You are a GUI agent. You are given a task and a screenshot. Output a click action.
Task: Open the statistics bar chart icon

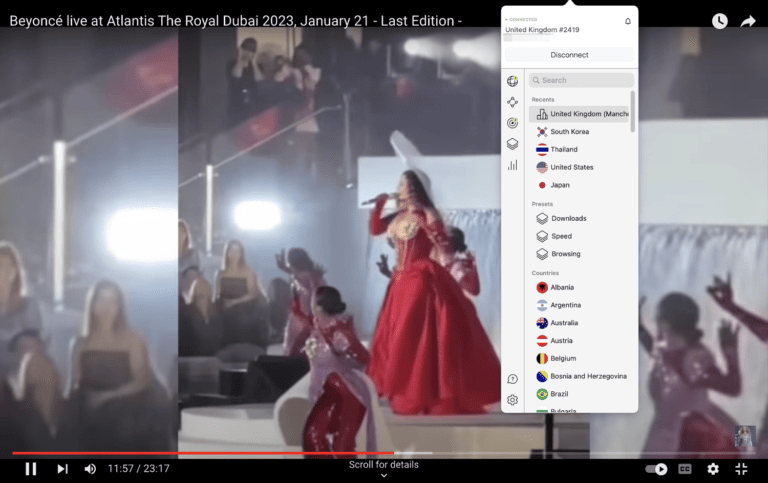(x=512, y=165)
